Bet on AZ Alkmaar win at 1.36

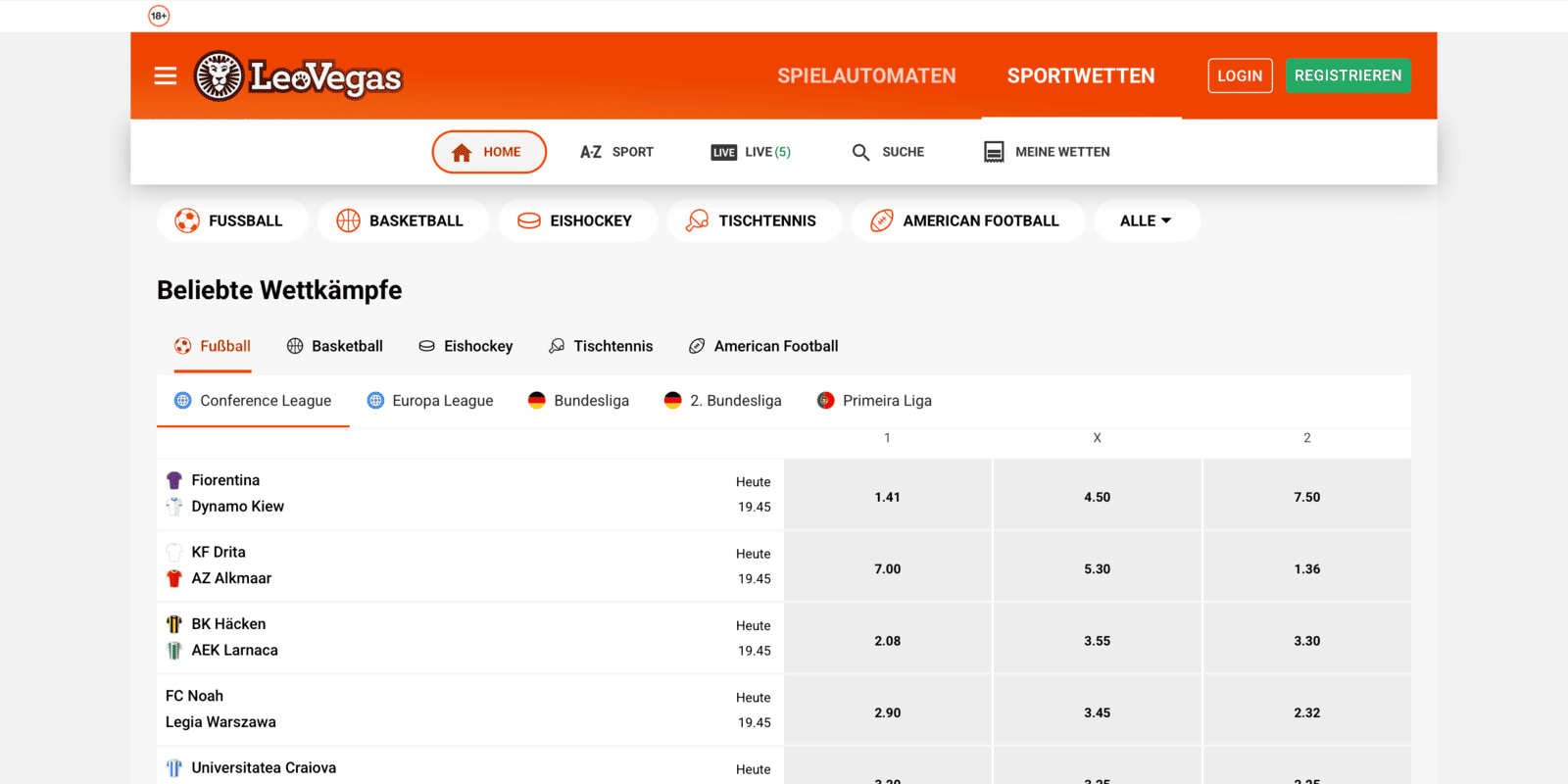(1307, 568)
